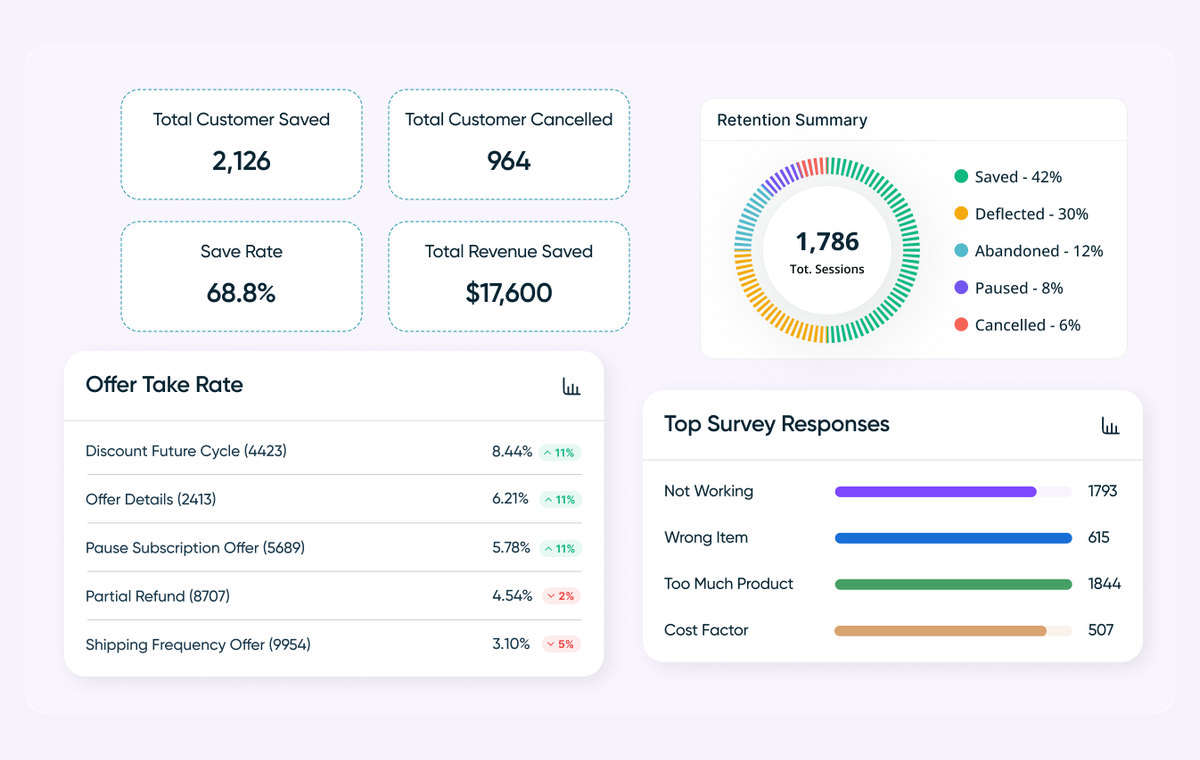Click the Paused - 8% legend label
This screenshot has width=1200, height=760.
1019,288
